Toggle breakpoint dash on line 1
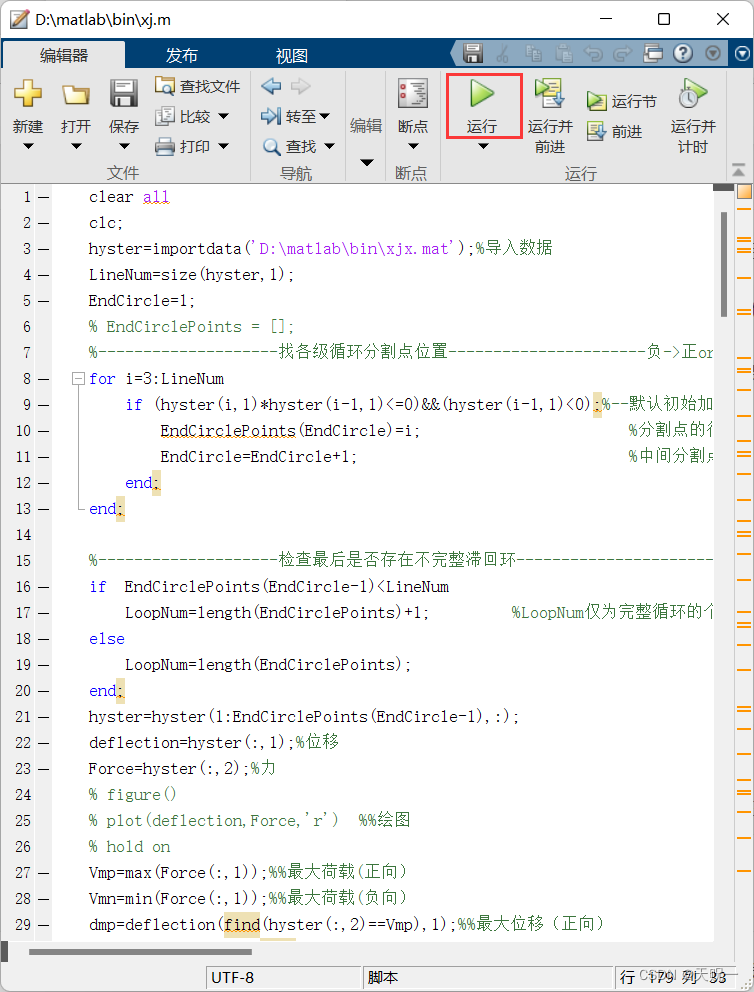 pyautogui.click(x=43, y=197)
